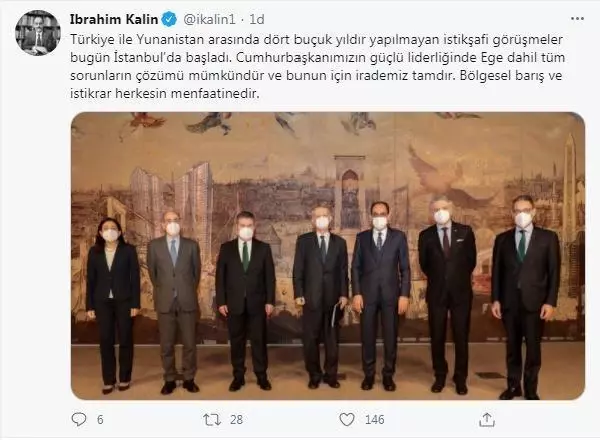This screenshot has width=600, height=440.
Task: Click the tweet text paragraph
Action: point(317,66)
